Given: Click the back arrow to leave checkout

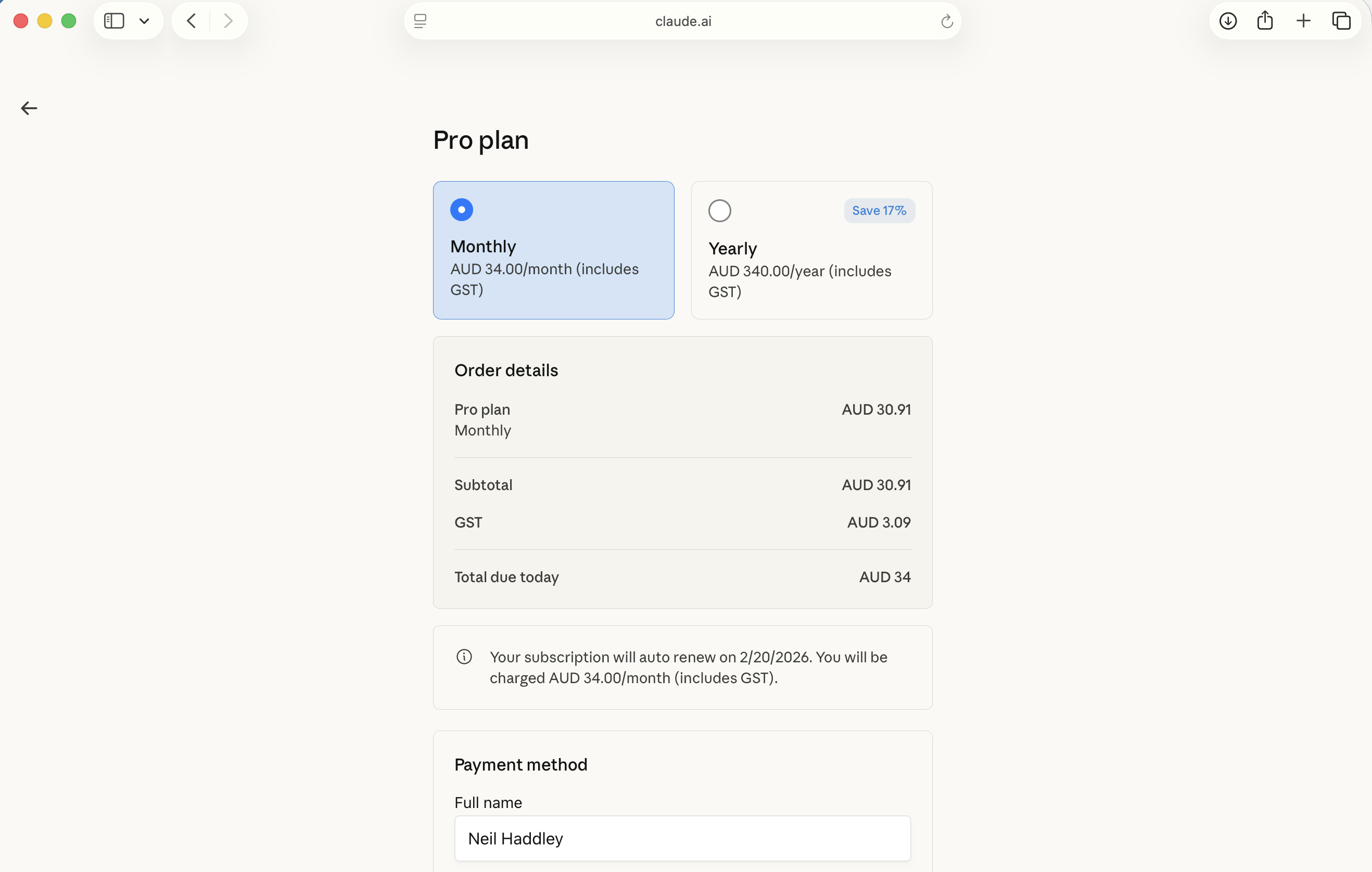Looking at the screenshot, I should [29, 108].
